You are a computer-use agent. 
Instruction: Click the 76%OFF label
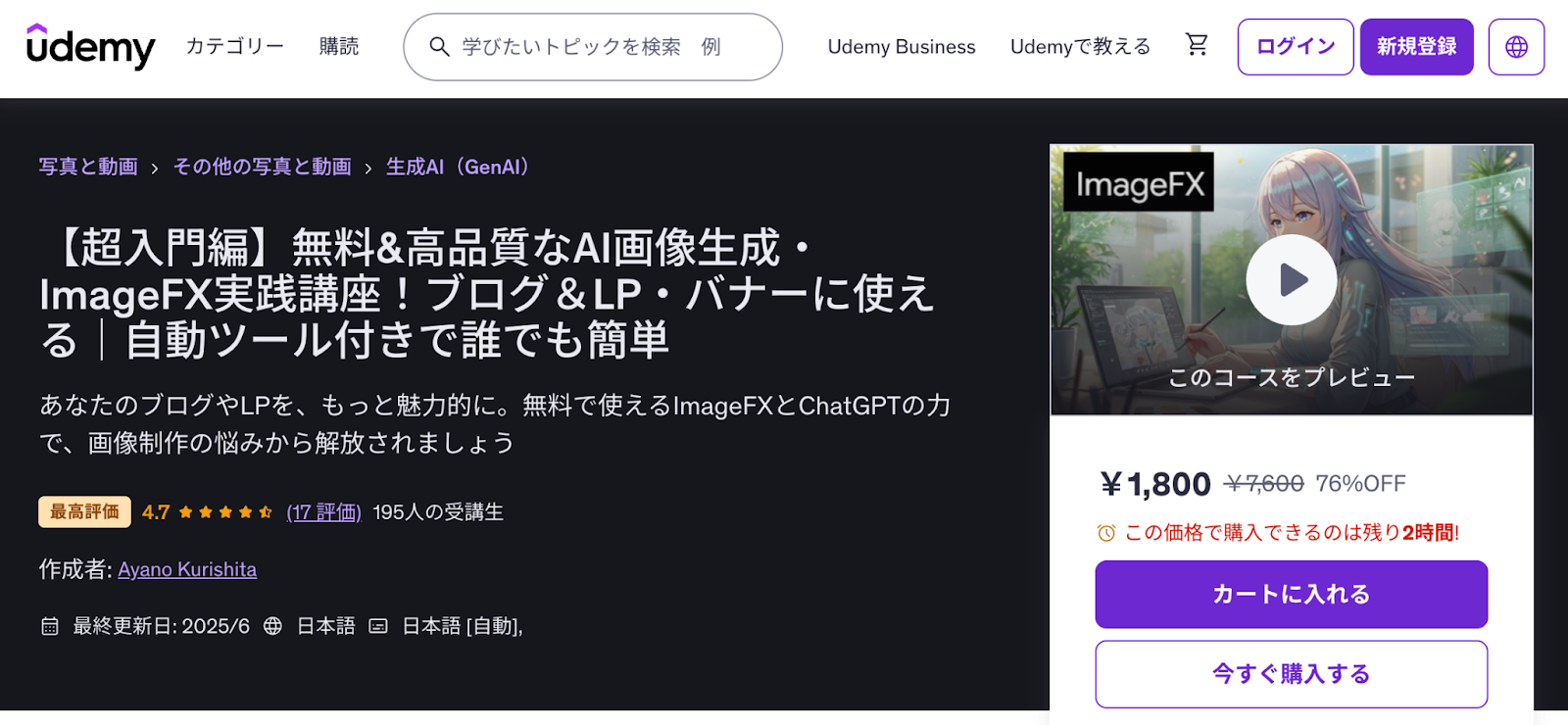pos(1360,484)
